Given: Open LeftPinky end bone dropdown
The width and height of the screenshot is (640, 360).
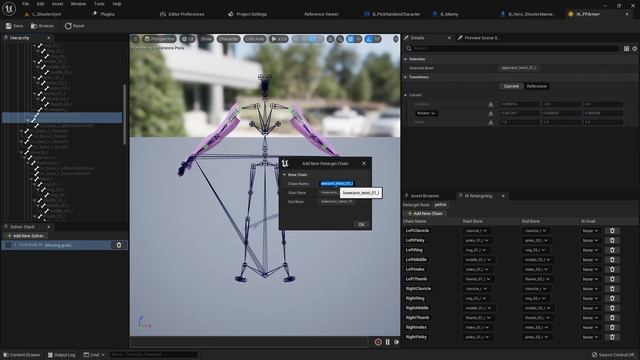Looking at the screenshot, I should pos(536,240).
